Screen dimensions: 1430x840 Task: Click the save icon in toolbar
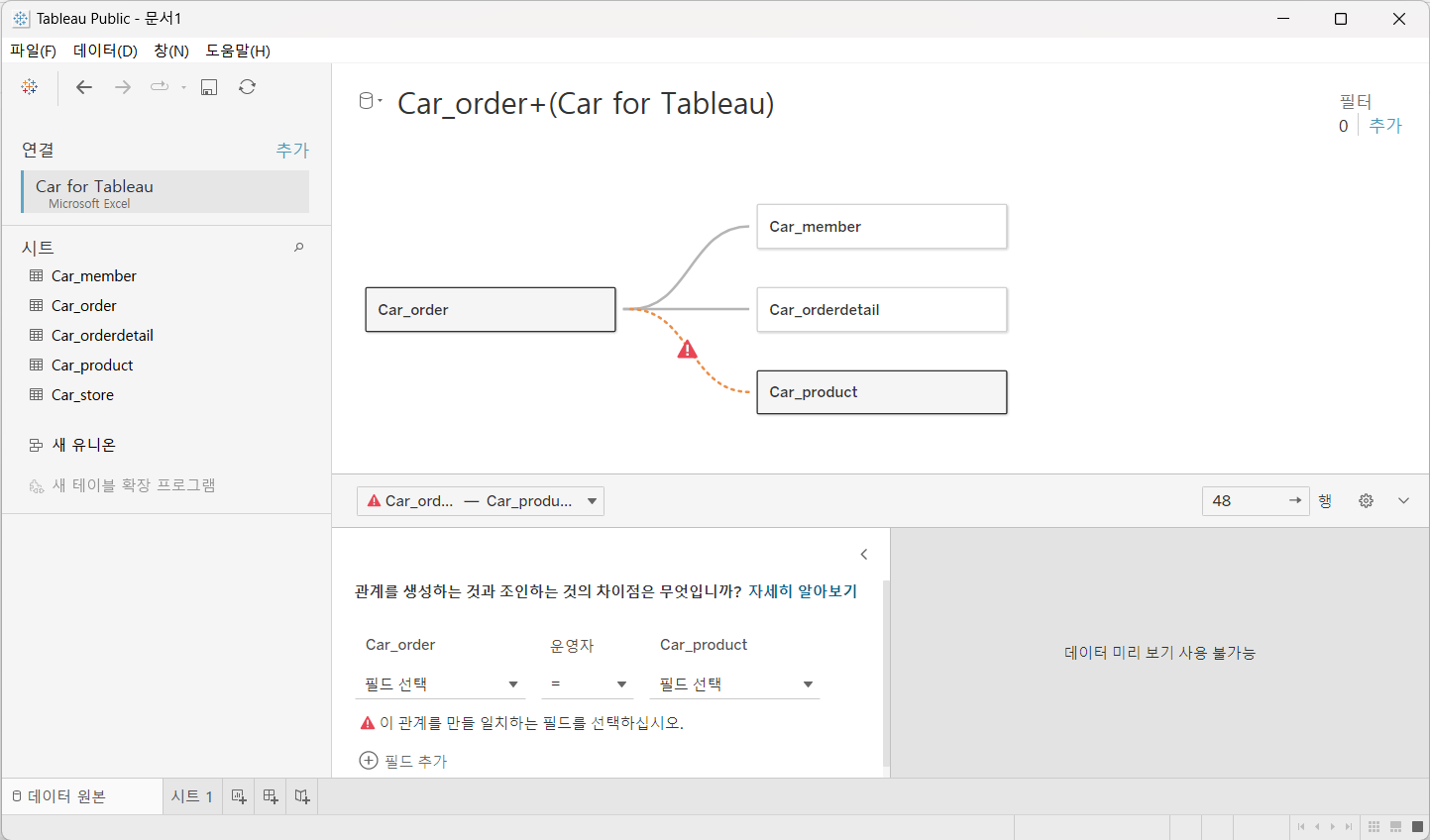click(209, 87)
